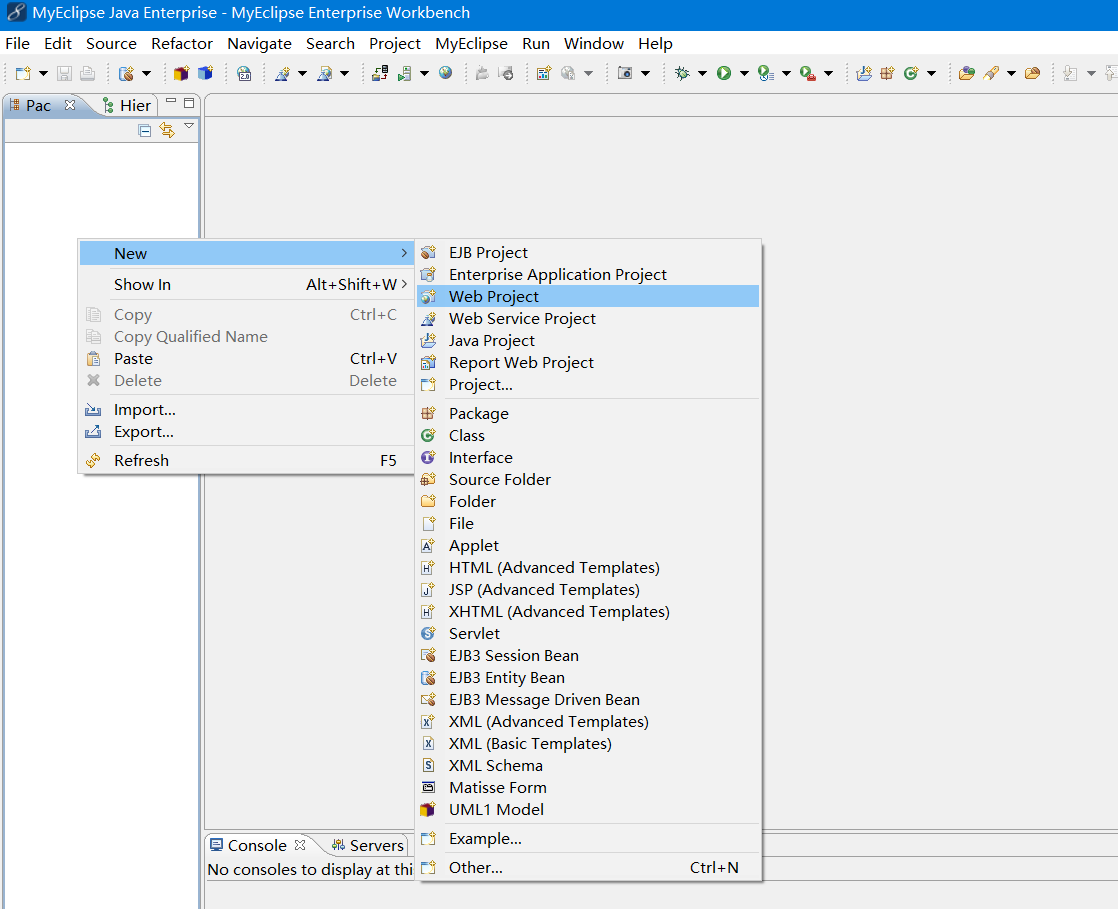1118x909 pixels.
Task: Open Package Explorer view menu triangle
Action: click(x=189, y=126)
